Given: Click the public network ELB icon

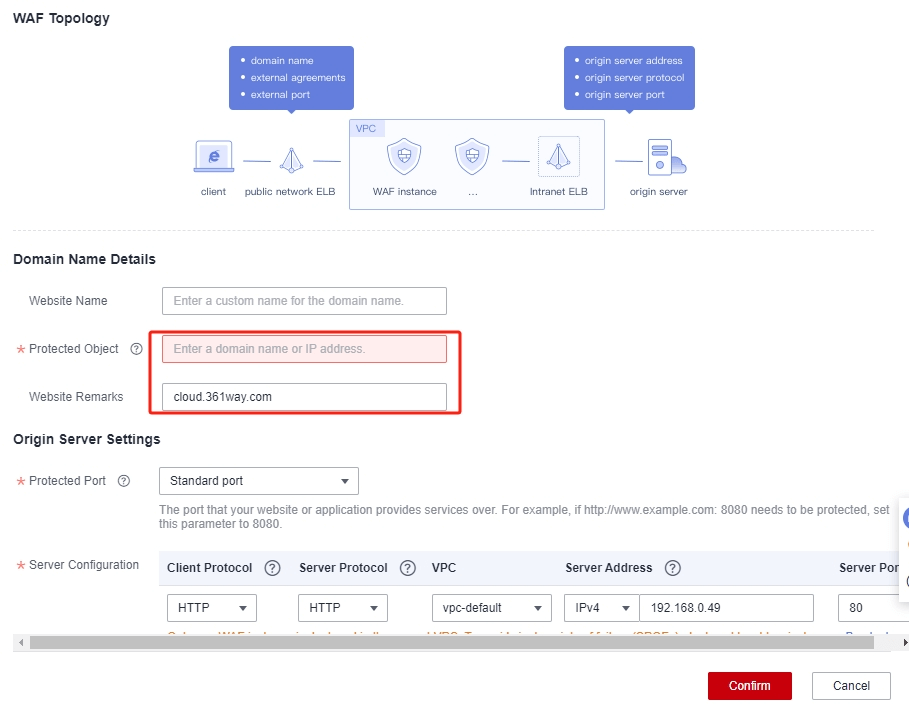Looking at the screenshot, I should pyautogui.click(x=291, y=160).
